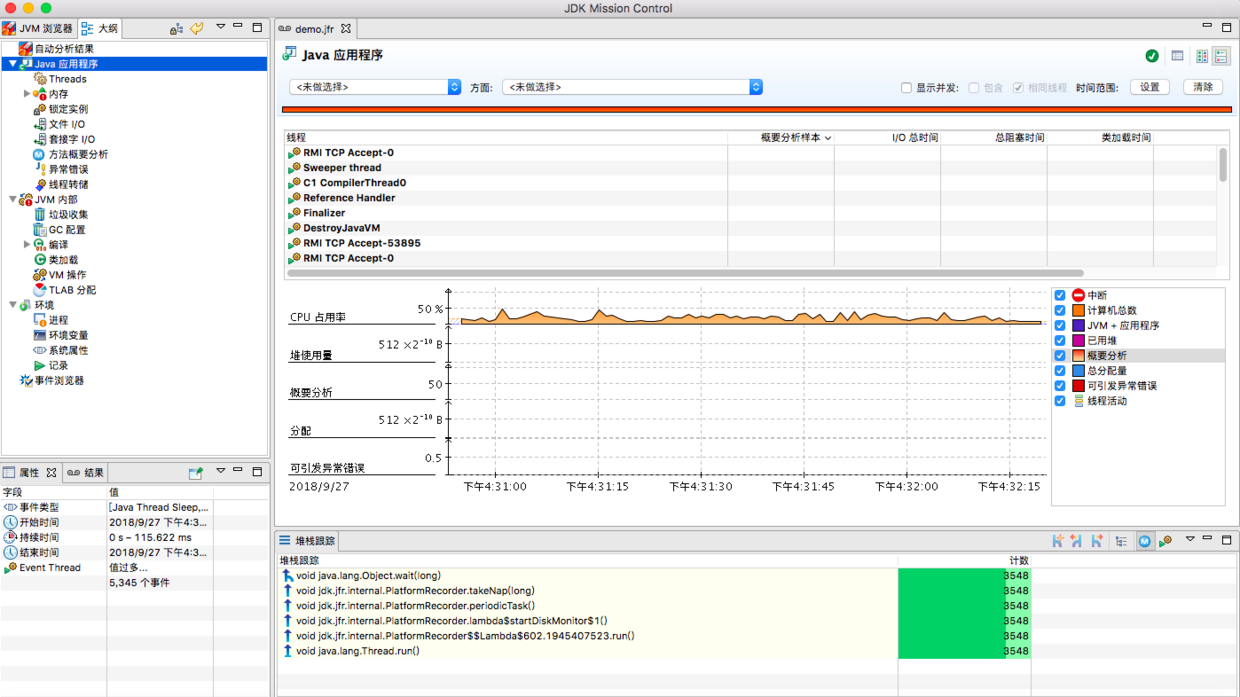Uncheck the JVM + 应用程序 series checkbox

point(1060,325)
